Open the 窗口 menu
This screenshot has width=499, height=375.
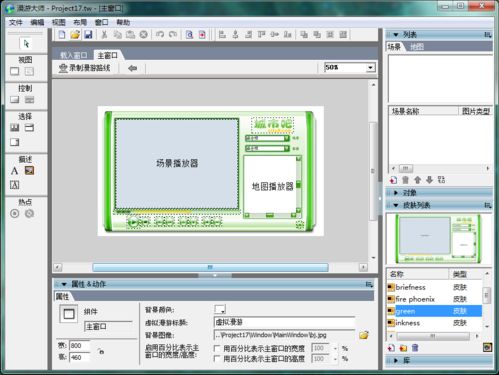pyautogui.click(x=102, y=22)
